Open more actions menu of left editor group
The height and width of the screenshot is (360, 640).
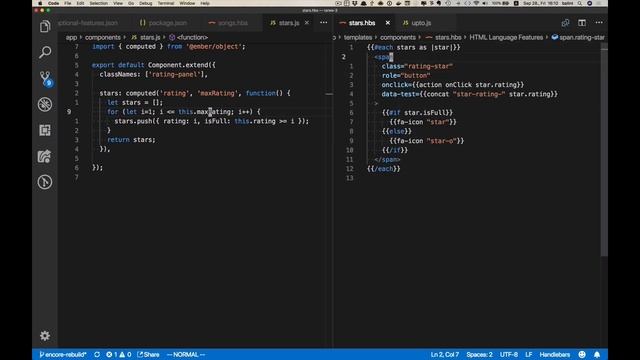324,23
